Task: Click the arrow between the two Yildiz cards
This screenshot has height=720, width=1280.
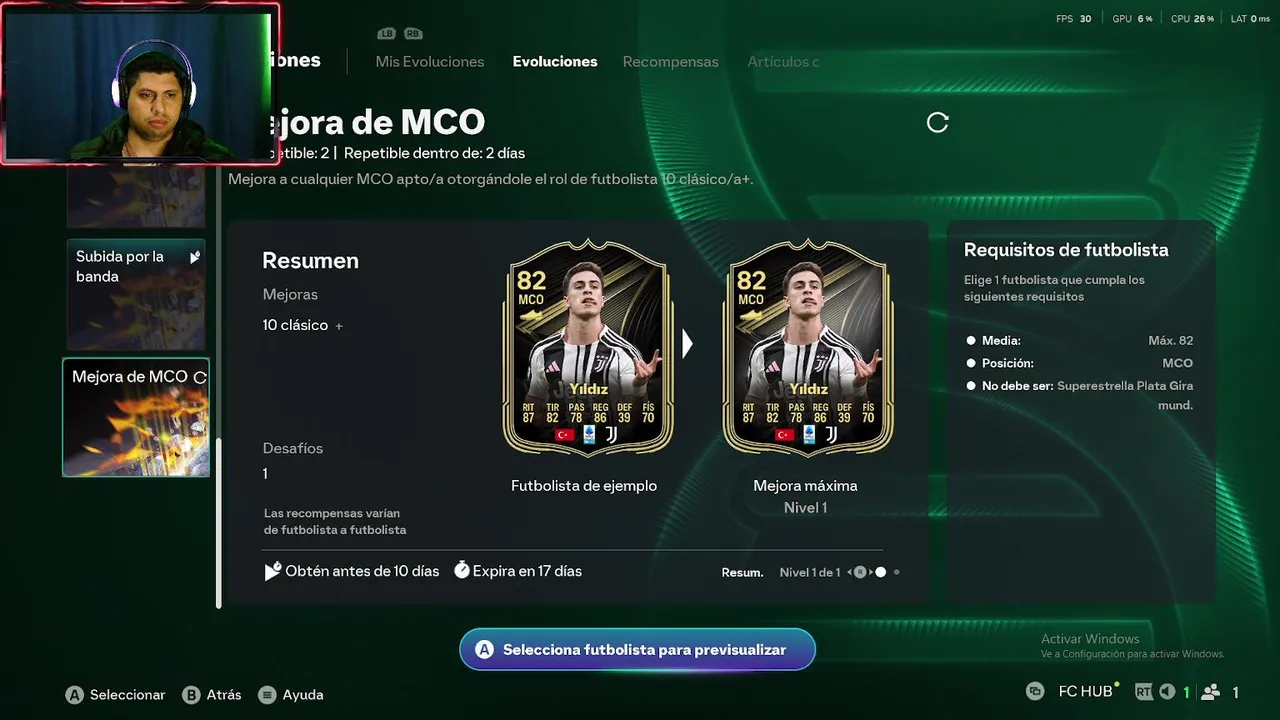Action: click(x=687, y=344)
